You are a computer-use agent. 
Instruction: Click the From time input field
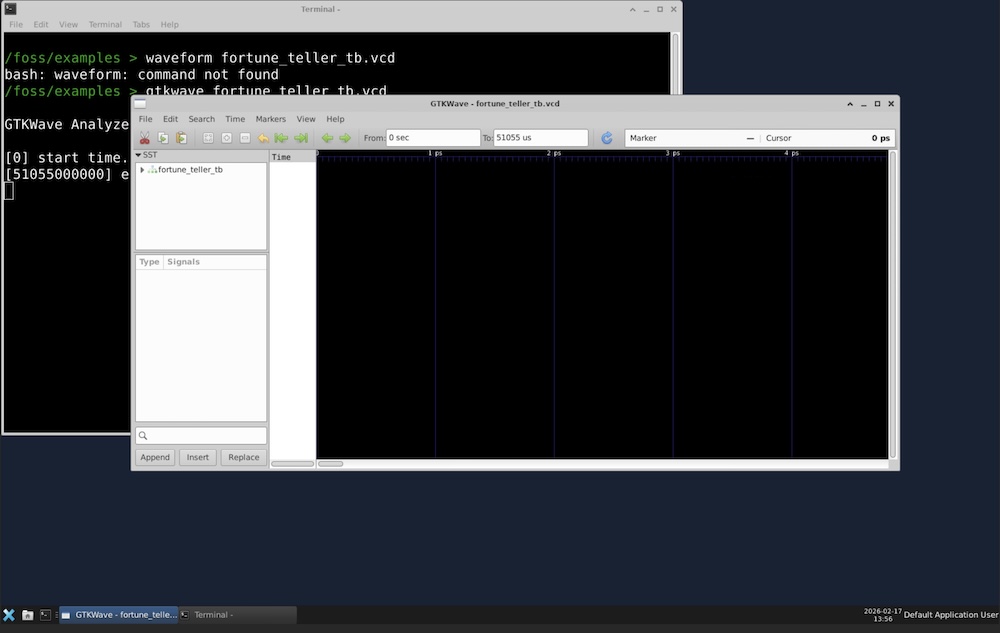point(433,138)
